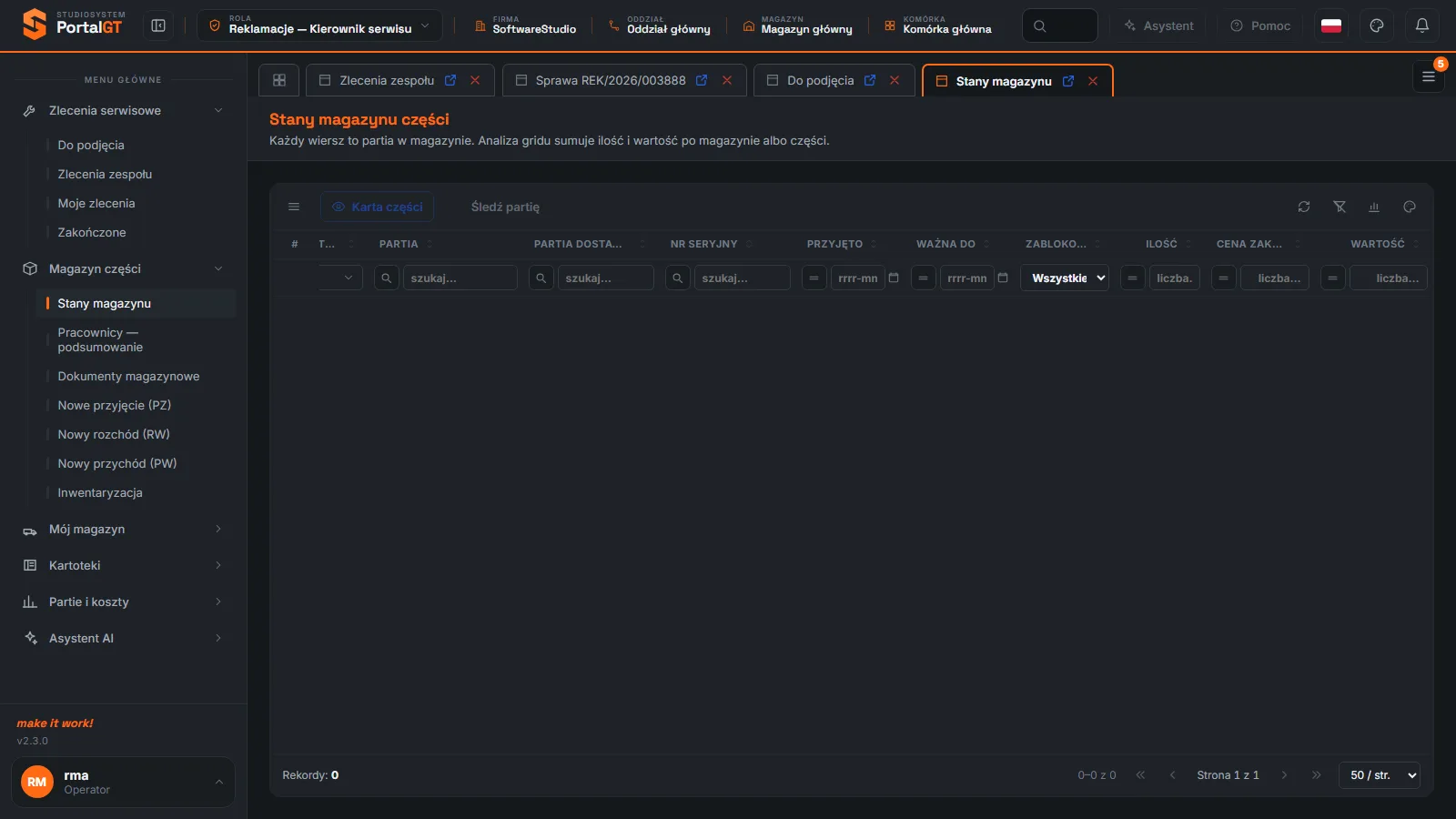Expand the Partie i koszty menu
Screen dimensions: 1456x819
click(x=123, y=602)
